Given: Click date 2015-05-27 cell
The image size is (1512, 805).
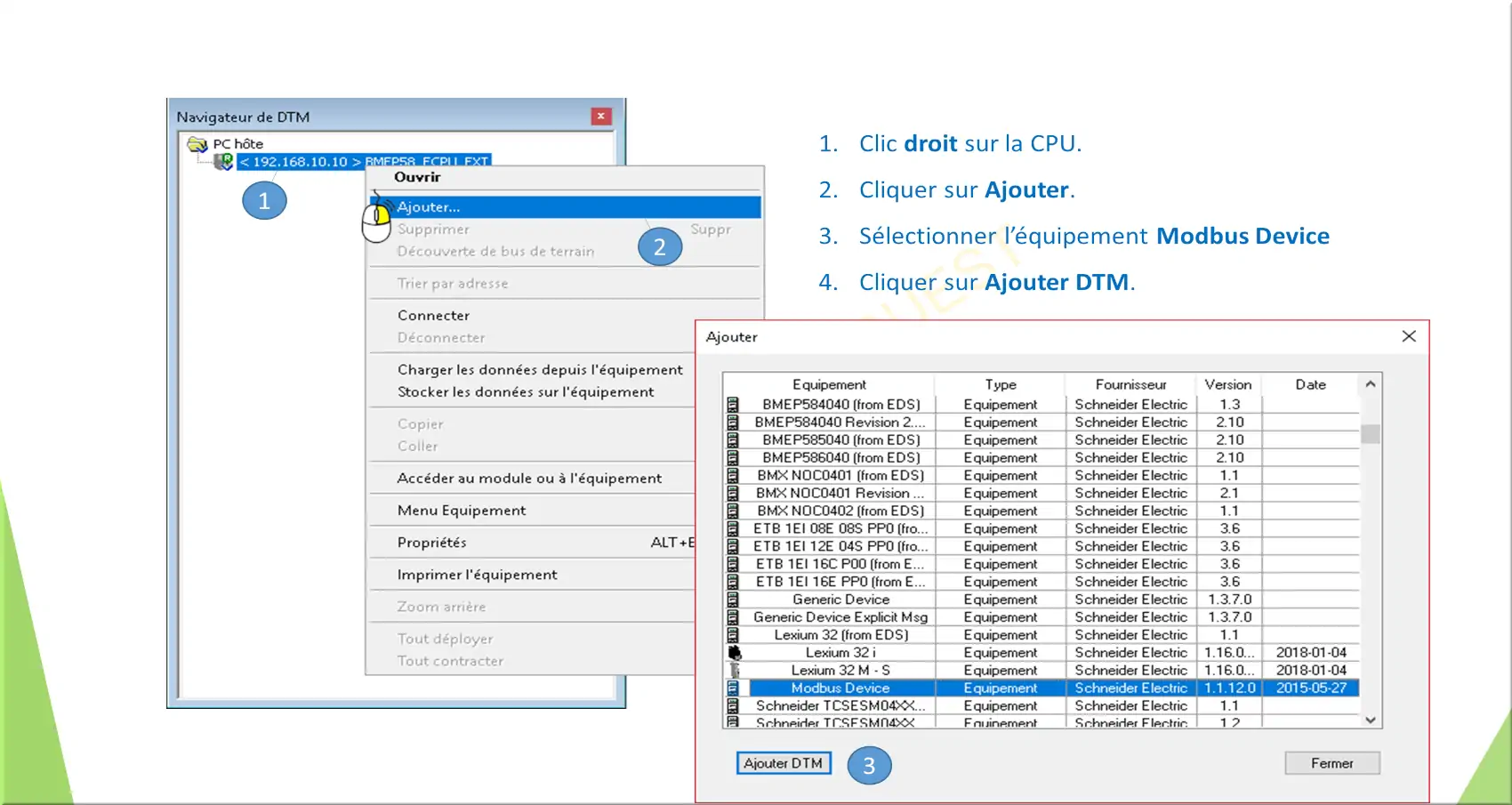Looking at the screenshot, I should tap(1311, 688).
